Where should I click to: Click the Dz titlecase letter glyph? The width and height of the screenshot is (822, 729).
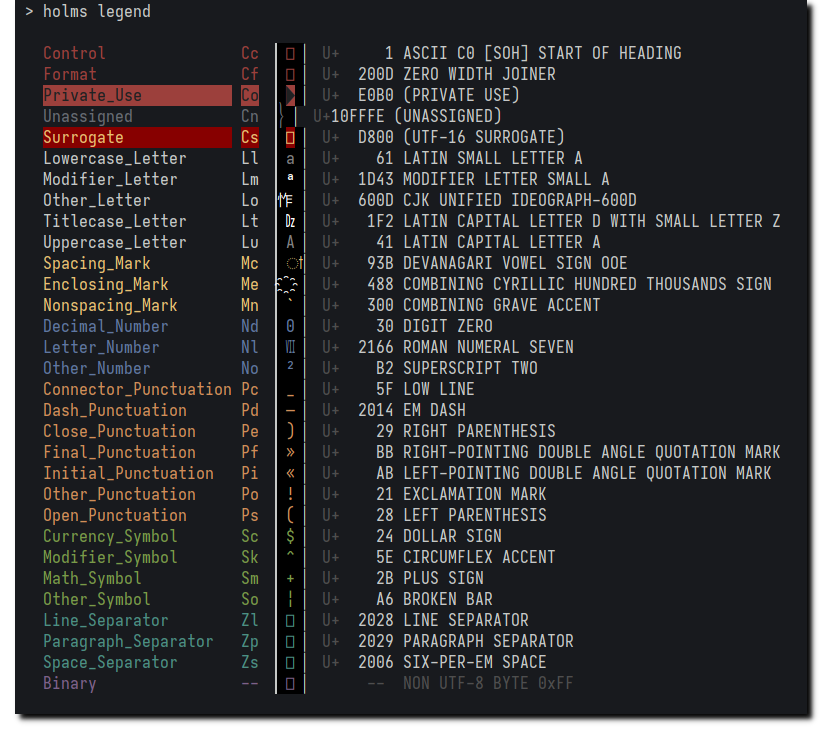click(x=290, y=221)
